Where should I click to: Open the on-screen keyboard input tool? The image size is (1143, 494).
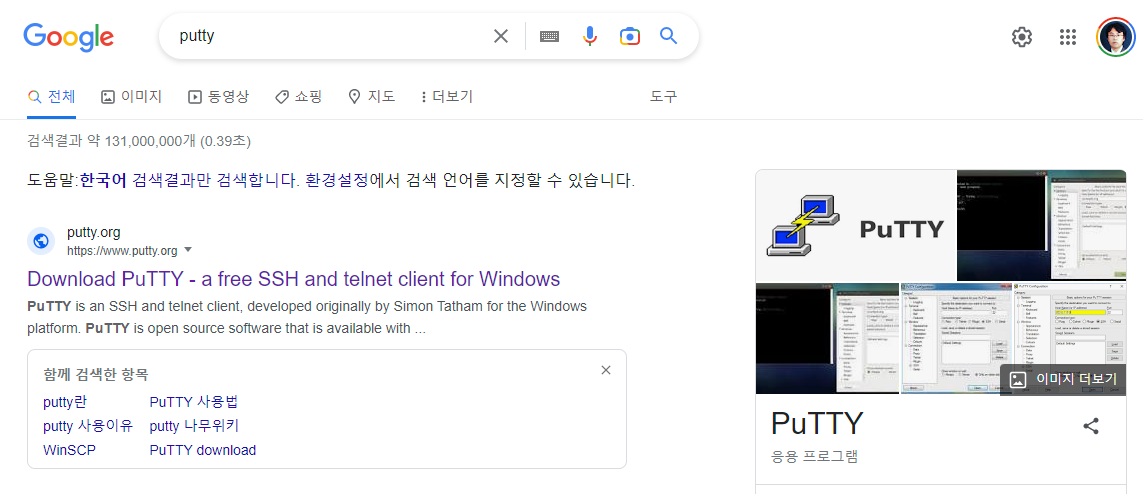click(x=549, y=36)
